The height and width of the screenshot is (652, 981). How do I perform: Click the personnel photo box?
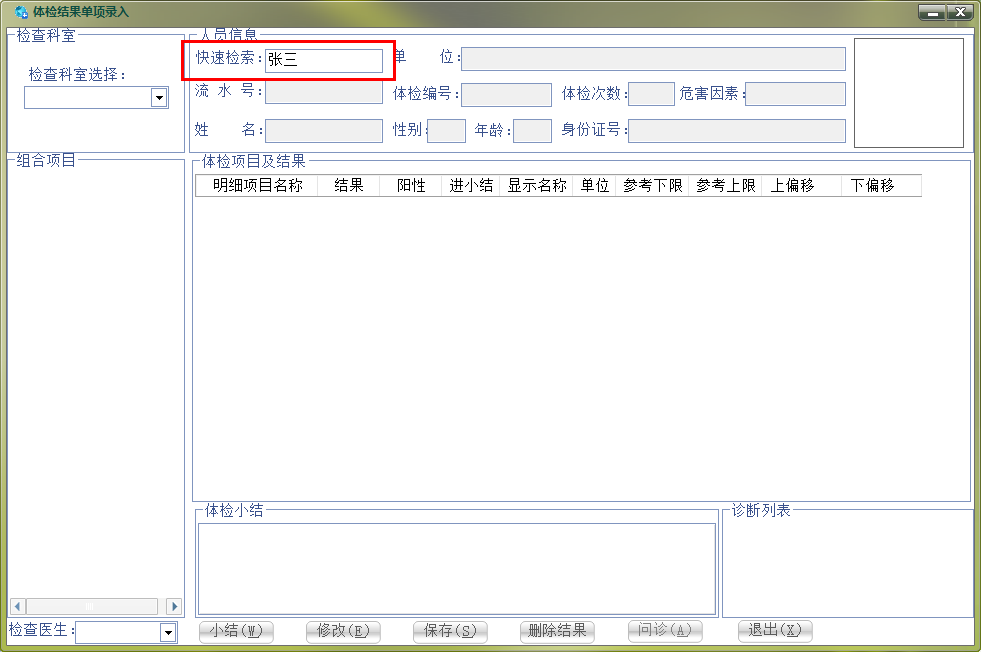909,93
